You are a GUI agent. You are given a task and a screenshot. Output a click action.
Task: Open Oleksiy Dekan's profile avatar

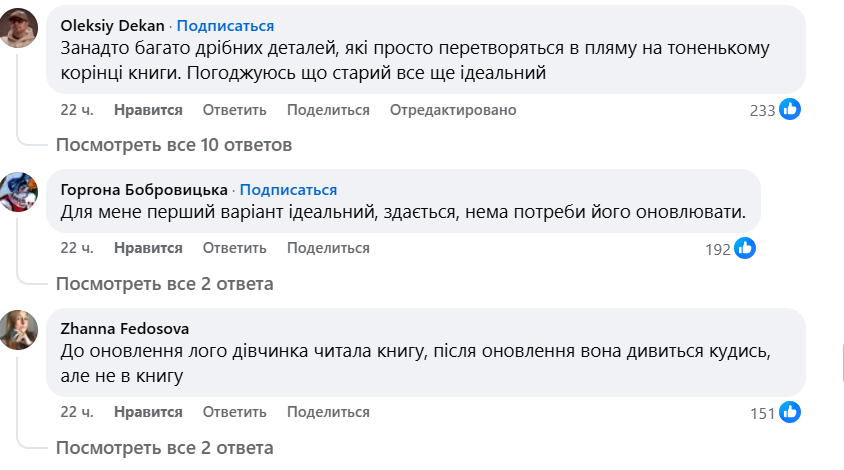click(20, 29)
